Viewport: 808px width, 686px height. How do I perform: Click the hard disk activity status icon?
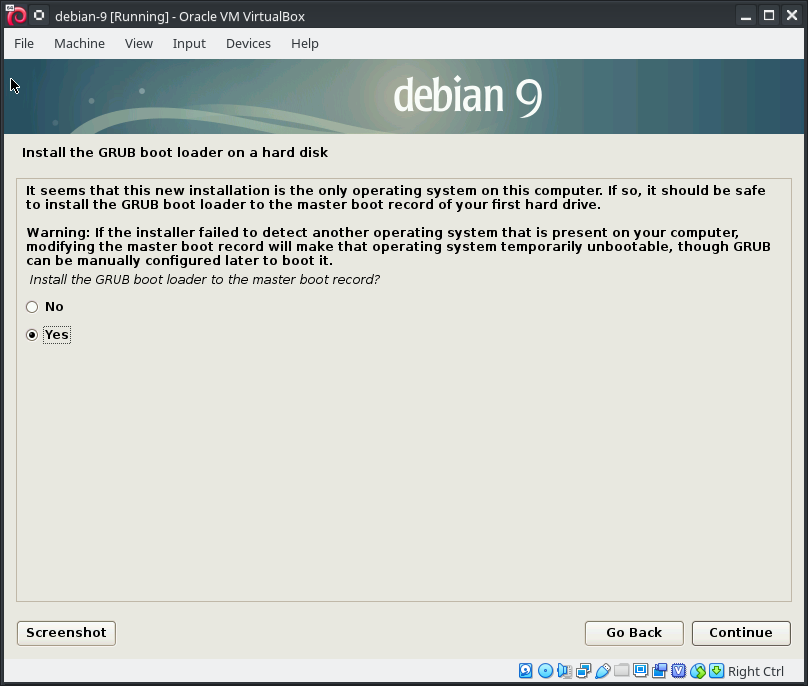click(526, 671)
